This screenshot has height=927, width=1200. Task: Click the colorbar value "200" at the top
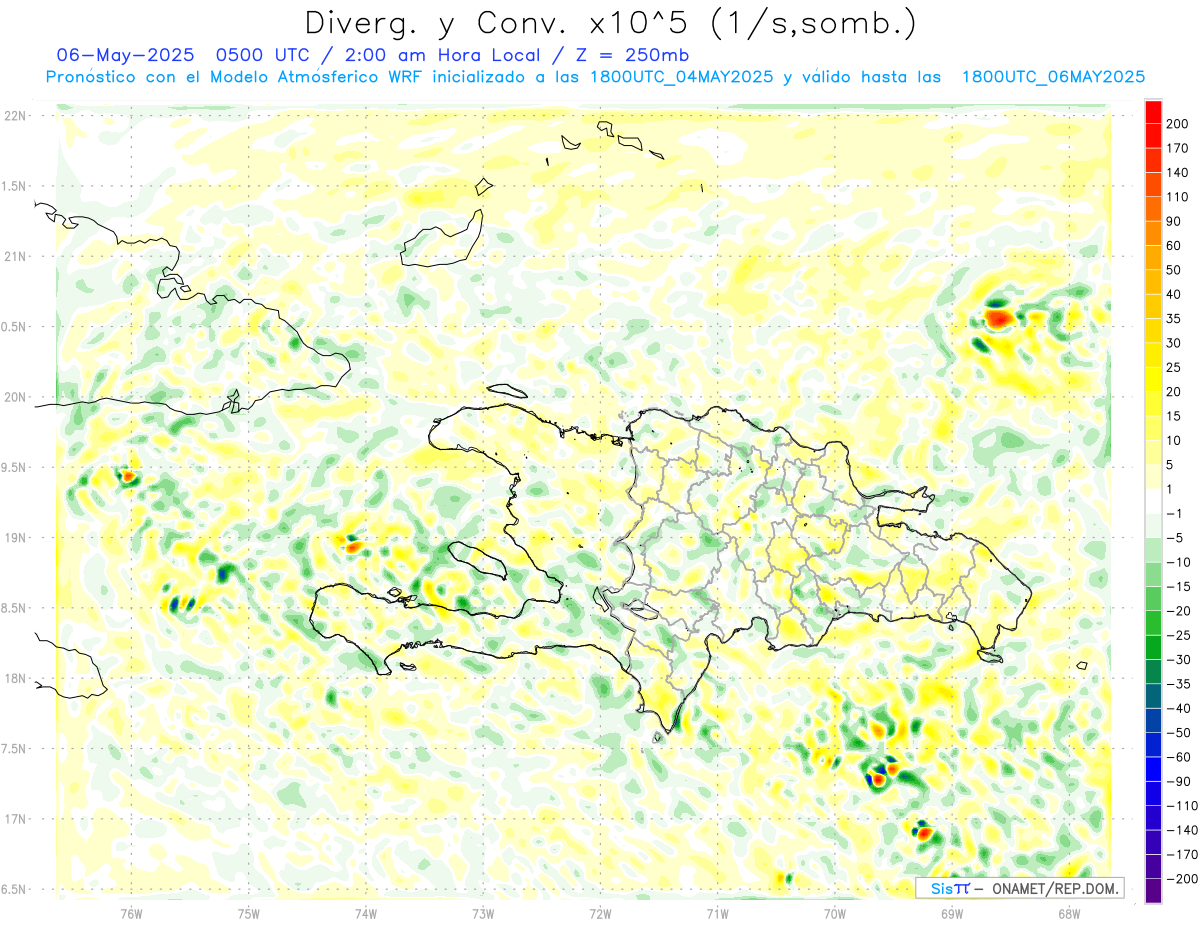click(1179, 124)
